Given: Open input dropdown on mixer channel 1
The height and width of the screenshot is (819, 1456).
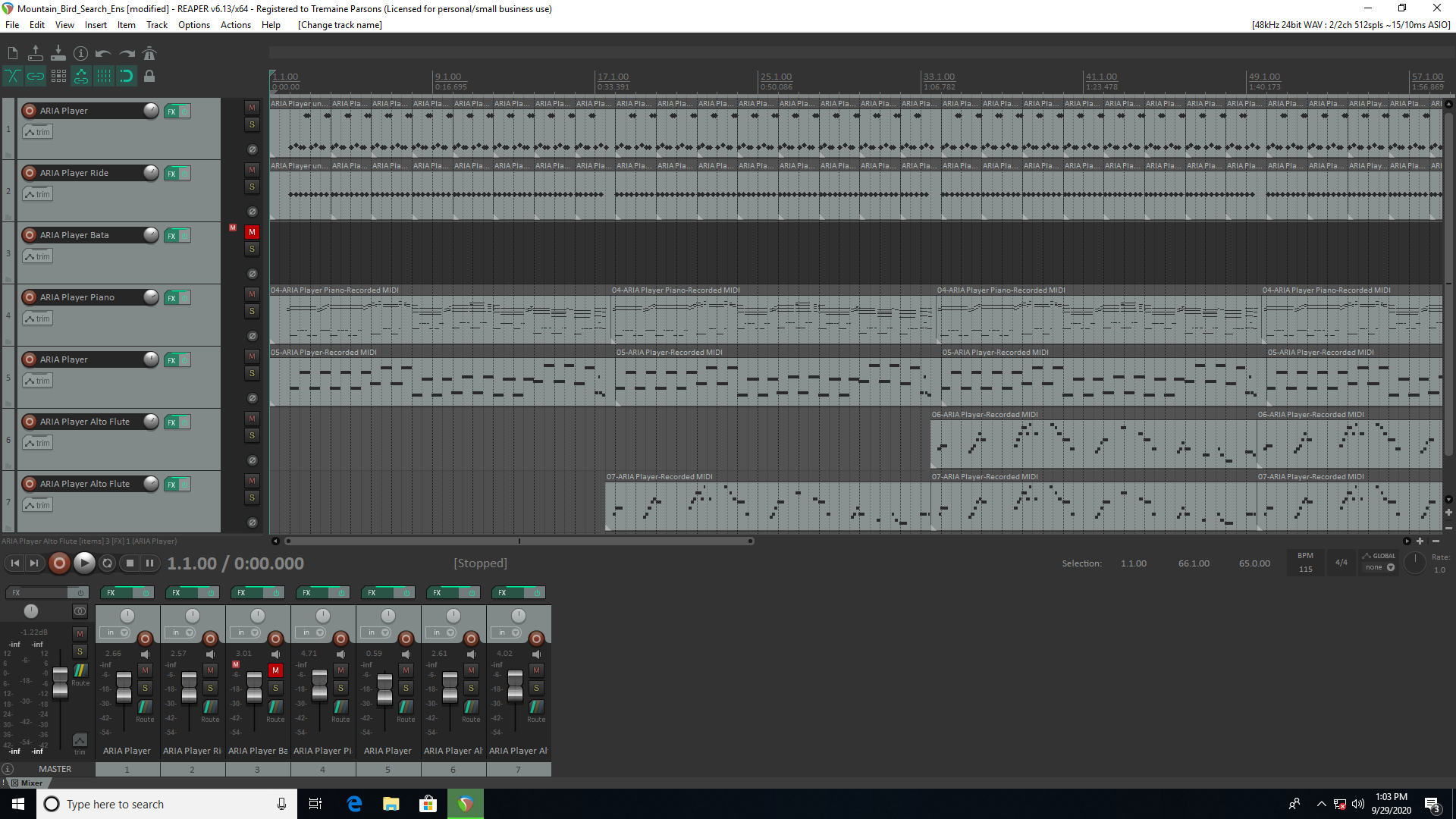Looking at the screenshot, I should (x=117, y=632).
